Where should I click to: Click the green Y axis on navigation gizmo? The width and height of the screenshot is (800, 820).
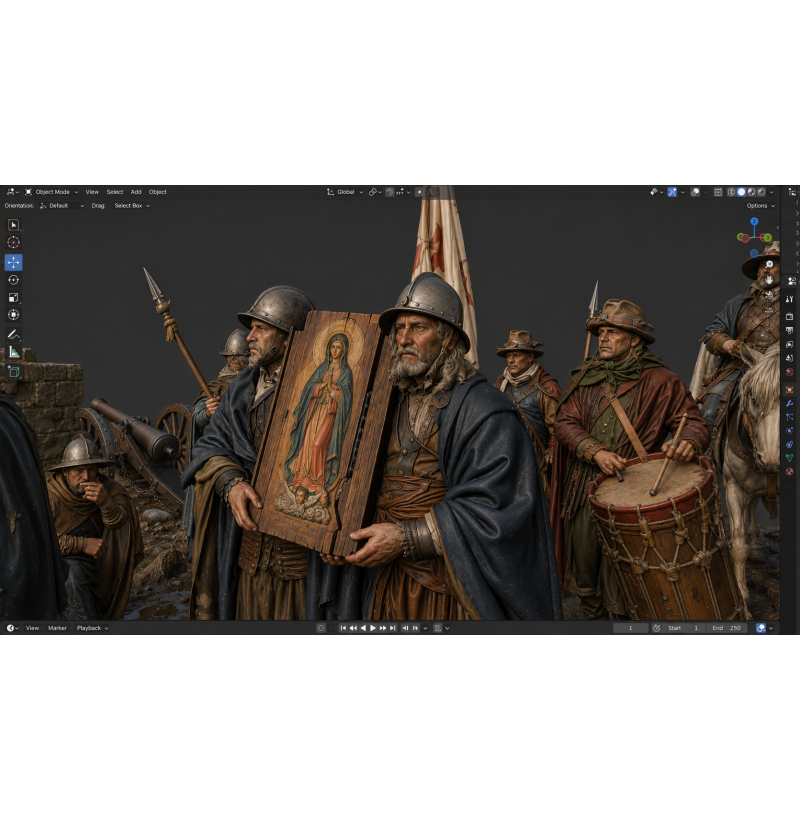point(767,238)
